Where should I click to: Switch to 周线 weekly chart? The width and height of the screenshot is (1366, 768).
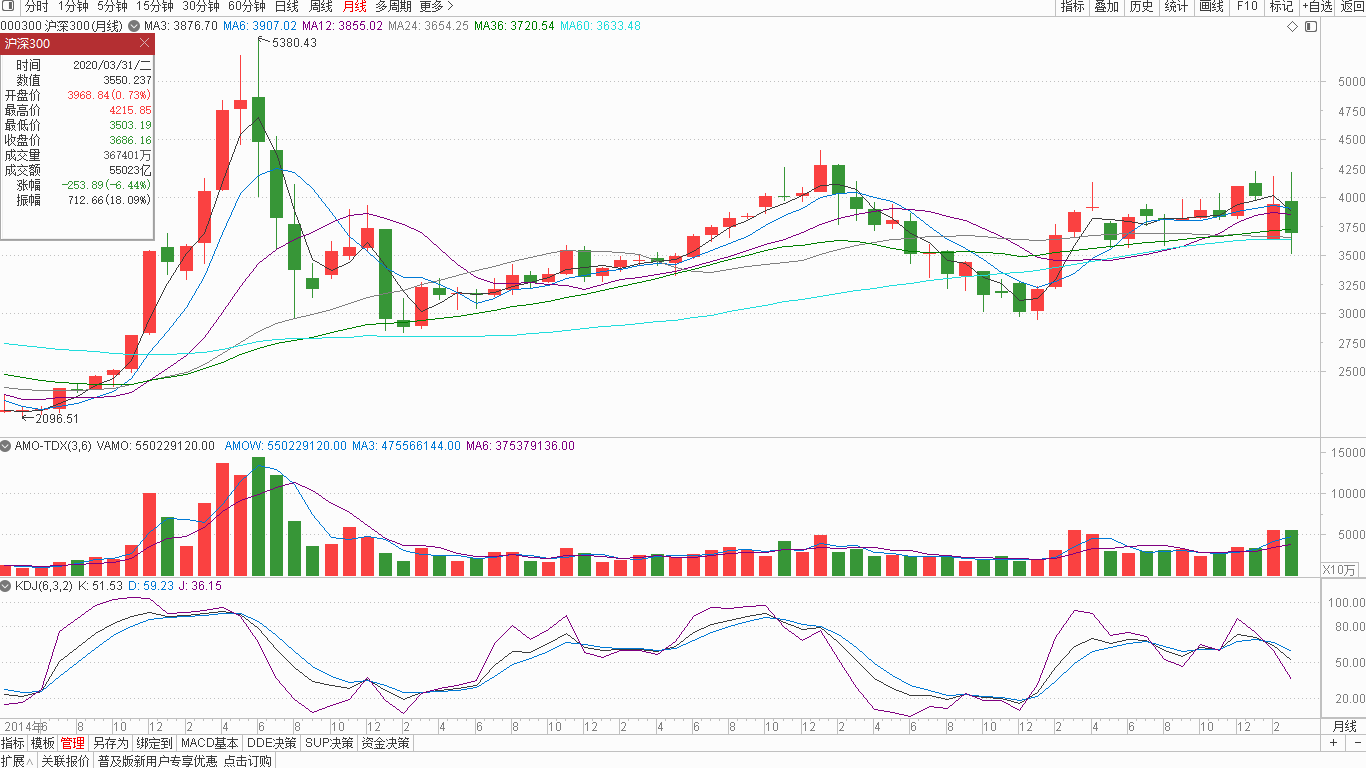321,6
